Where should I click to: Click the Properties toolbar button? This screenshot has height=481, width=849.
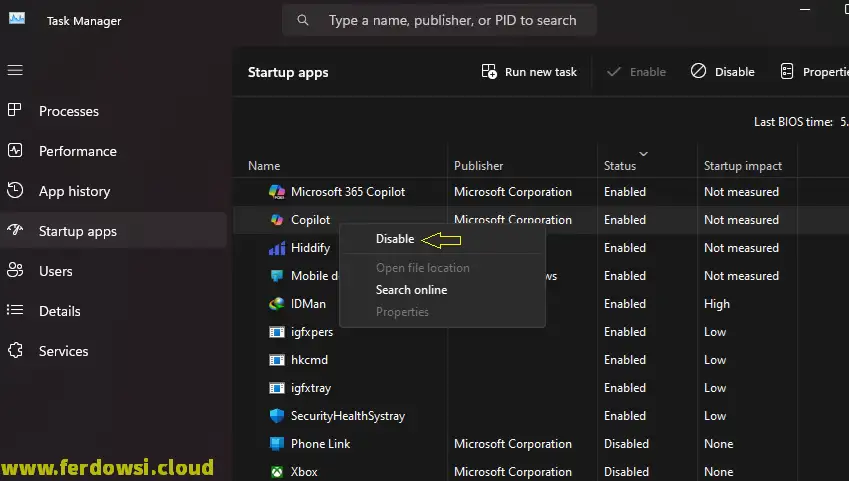pos(814,72)
